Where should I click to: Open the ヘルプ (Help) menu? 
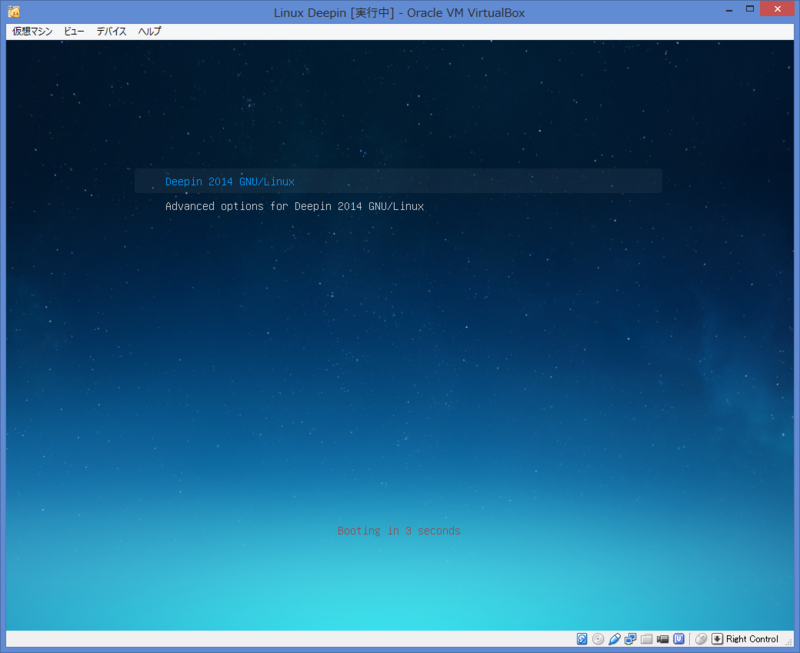point(148,31)
